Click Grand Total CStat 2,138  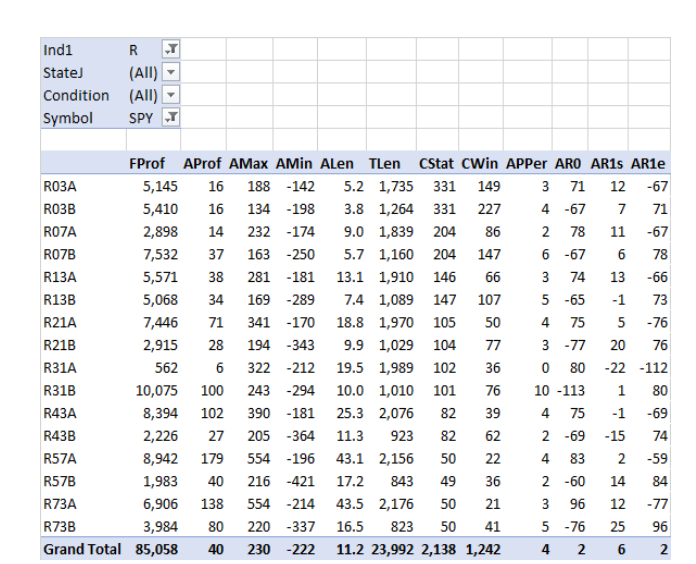tap(438, 549)
